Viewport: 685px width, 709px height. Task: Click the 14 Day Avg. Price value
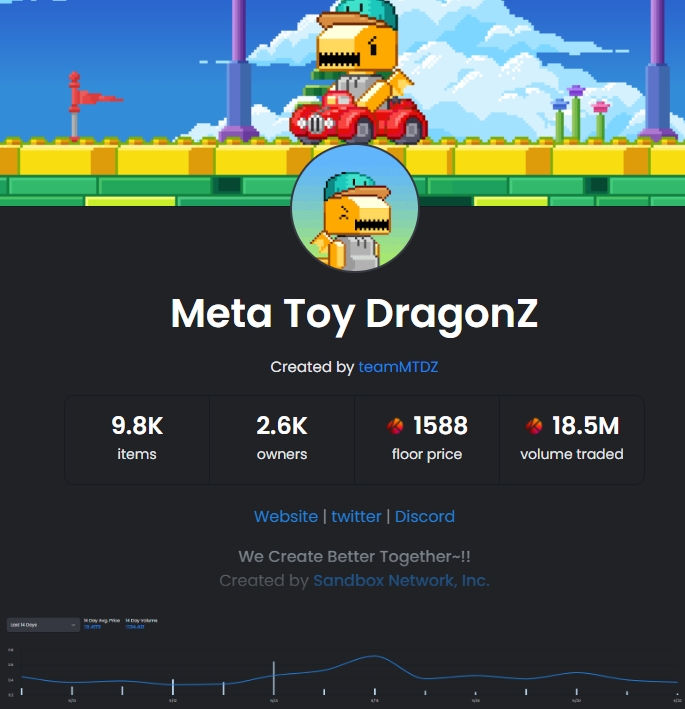(x=93, y=627)
